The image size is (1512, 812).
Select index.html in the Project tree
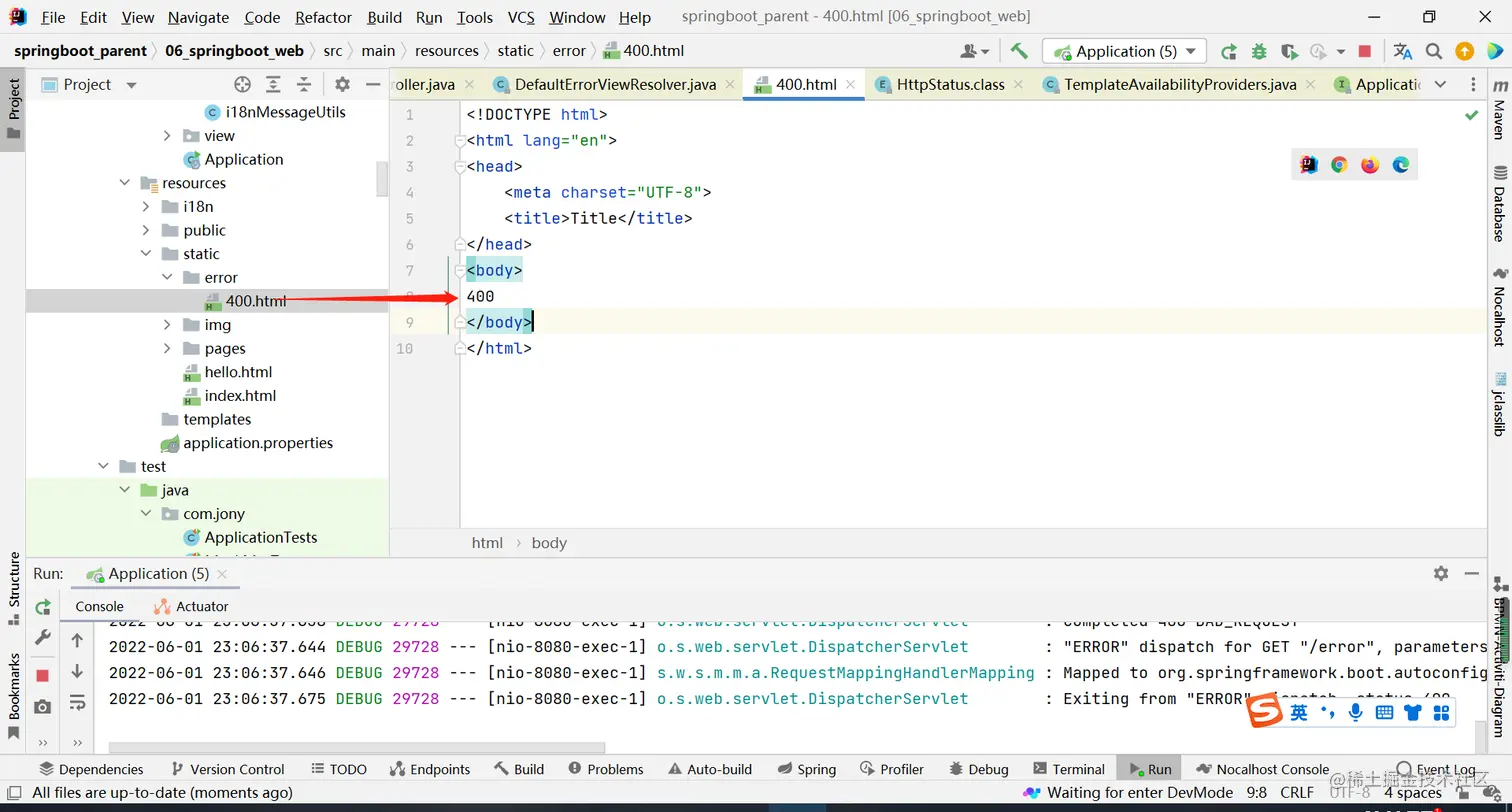point(240,396)
